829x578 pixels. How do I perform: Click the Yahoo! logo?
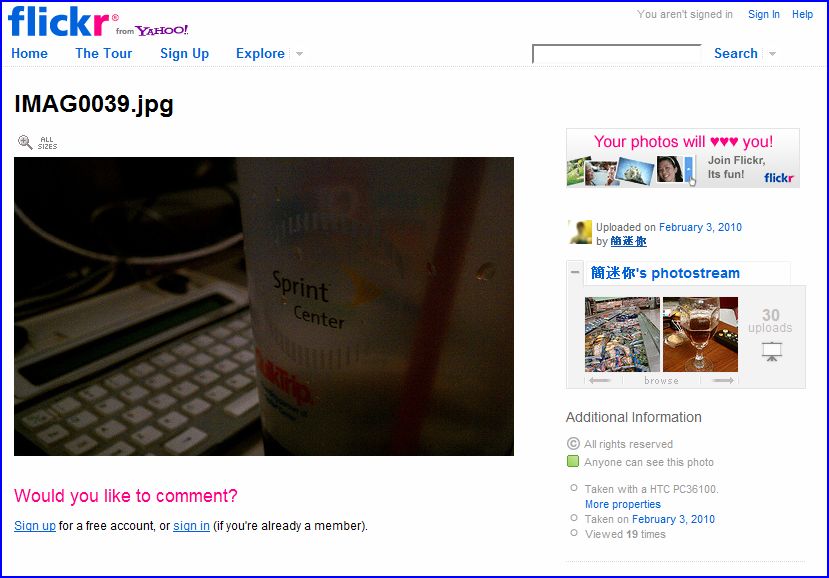pyautogui.click(x=162, y=30)
